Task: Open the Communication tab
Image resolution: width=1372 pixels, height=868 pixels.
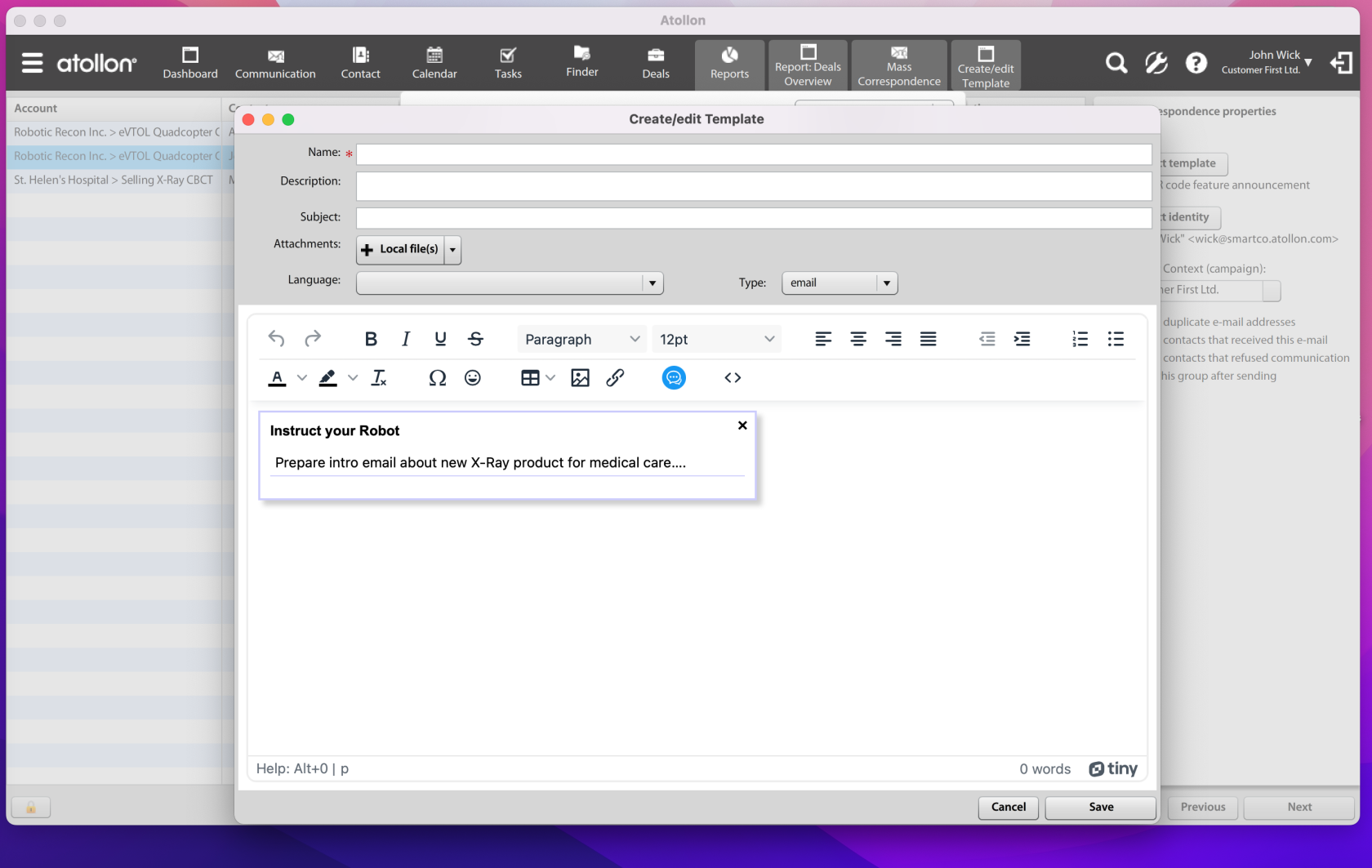Action: (x=275, y=63)
